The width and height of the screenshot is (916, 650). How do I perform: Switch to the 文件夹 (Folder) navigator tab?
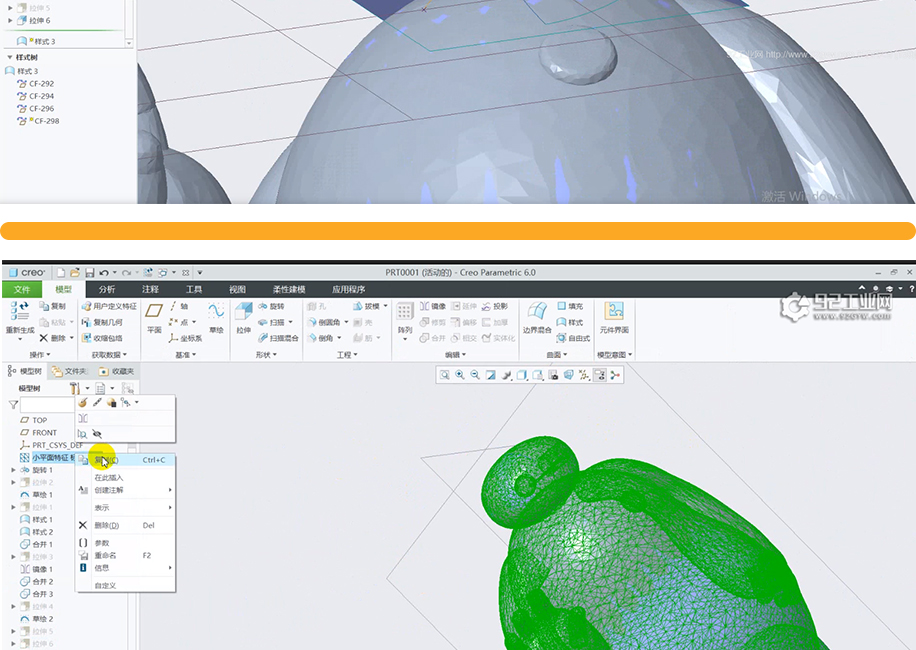point(69,371)
